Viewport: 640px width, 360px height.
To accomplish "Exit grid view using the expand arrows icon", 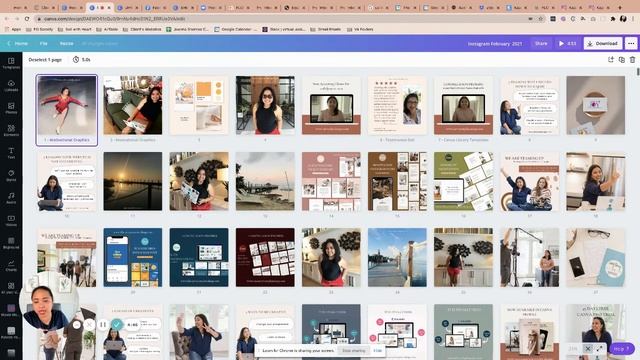I will [x=599, y=349].
